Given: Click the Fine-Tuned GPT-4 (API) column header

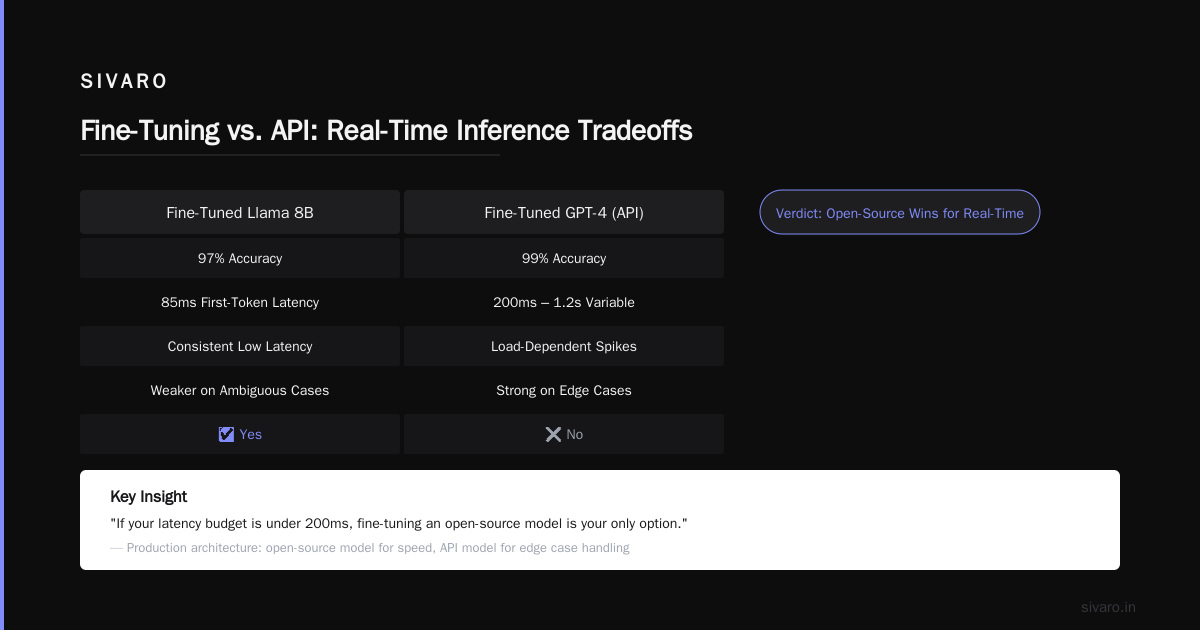Looking at the screenshot, I should [564, 212].
